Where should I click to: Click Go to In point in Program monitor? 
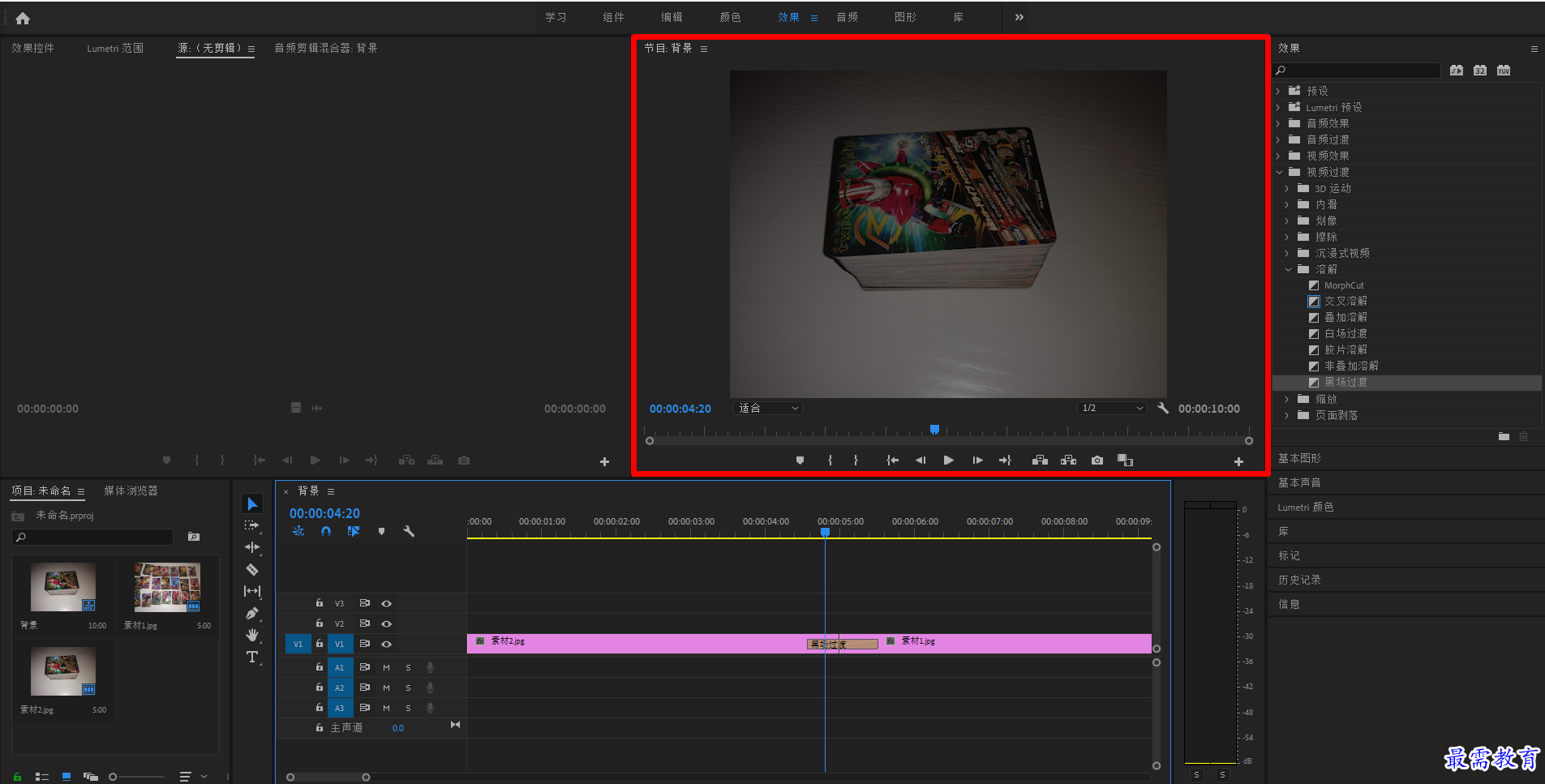pyautogui.click(x=892, y=461)
